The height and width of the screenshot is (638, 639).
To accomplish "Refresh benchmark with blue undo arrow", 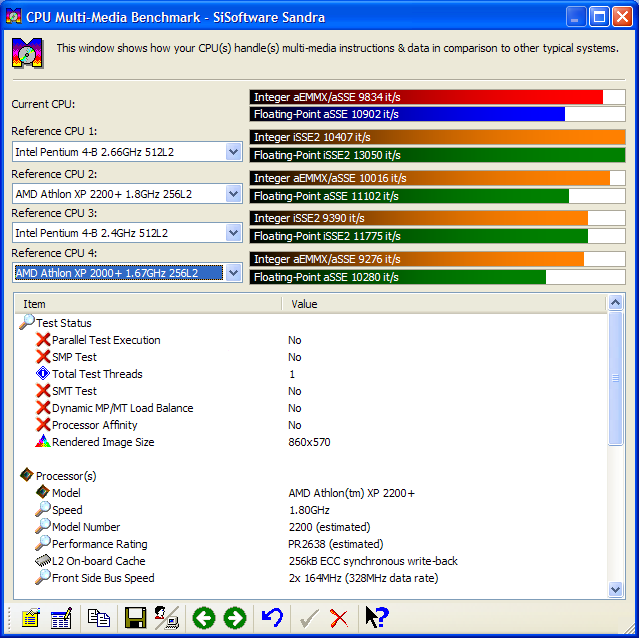I will (272, 617).
